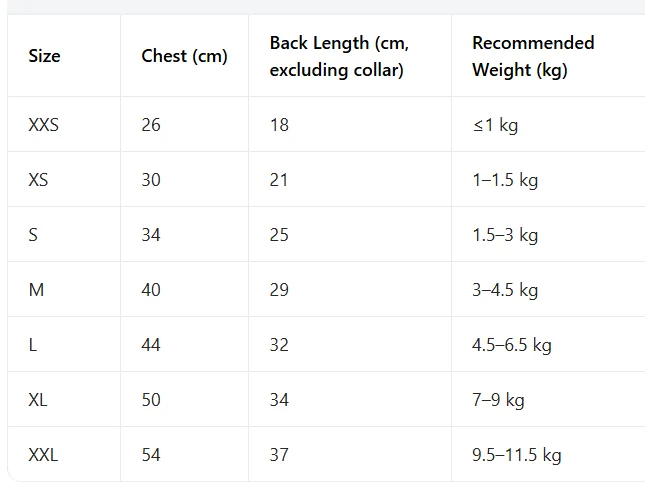Viewport: 645px width, 485px height.
Task: Click the Recommended Weight column header
Action: [x=533, y=56]
